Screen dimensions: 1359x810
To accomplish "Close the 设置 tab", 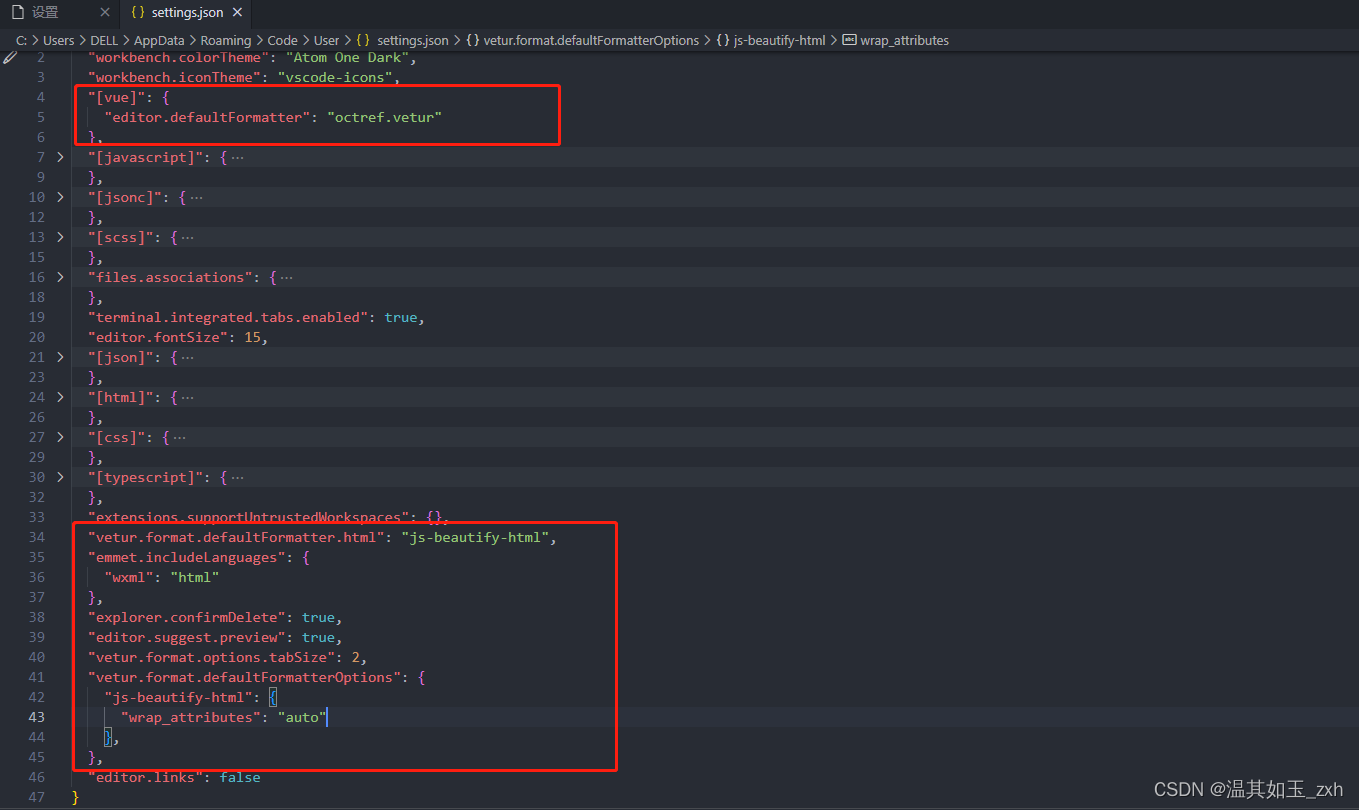I will 105,13.
